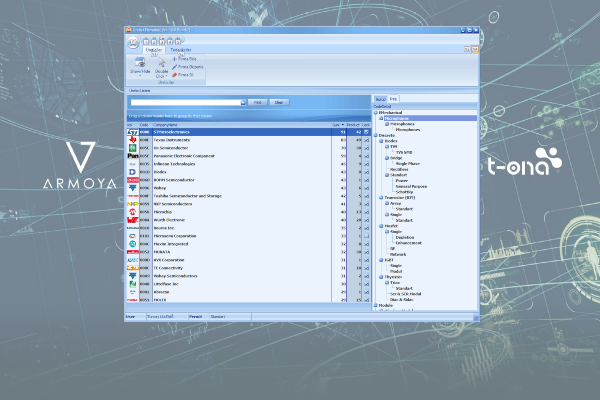The width and height of the screenshot is (600, 400).
Task: Toggle Lock checkbox for MURATA row
Action: [x=366, y=252]
